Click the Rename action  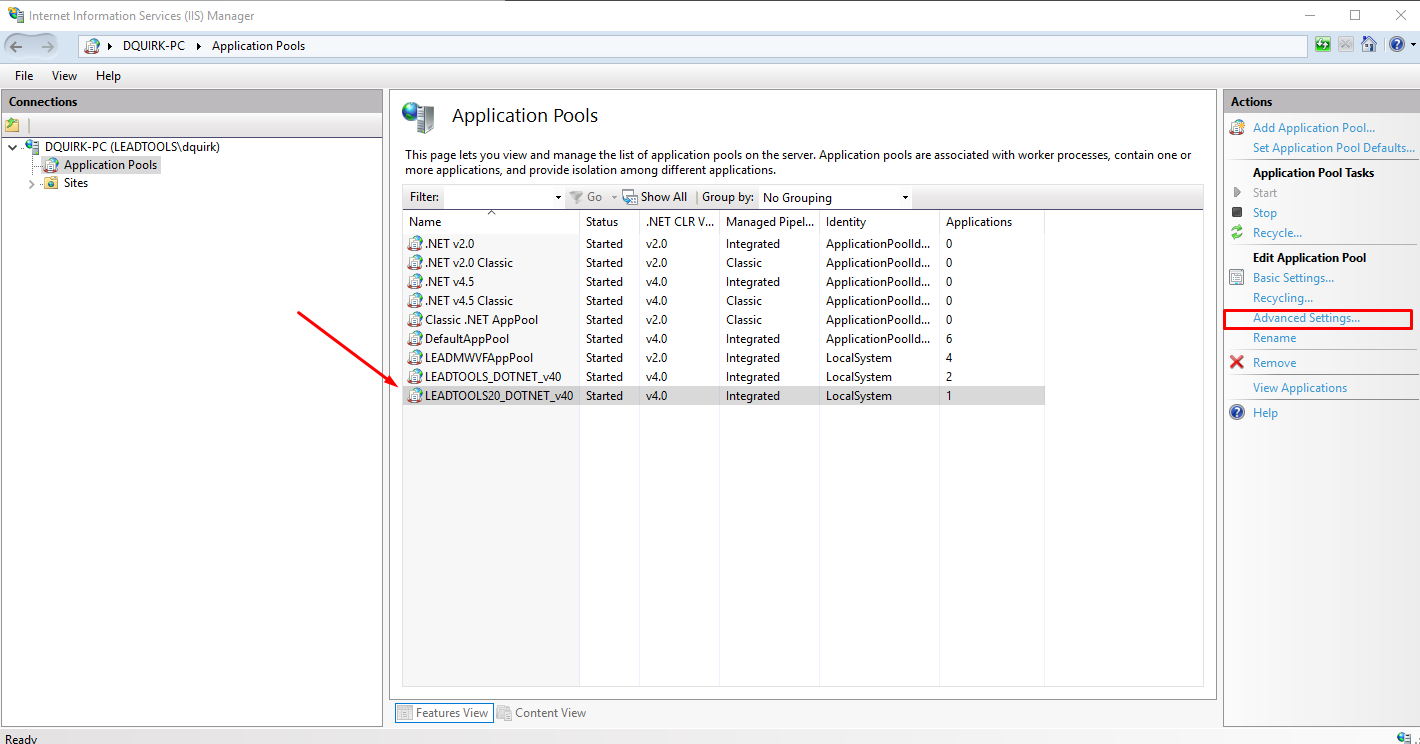coord(1274,338)
